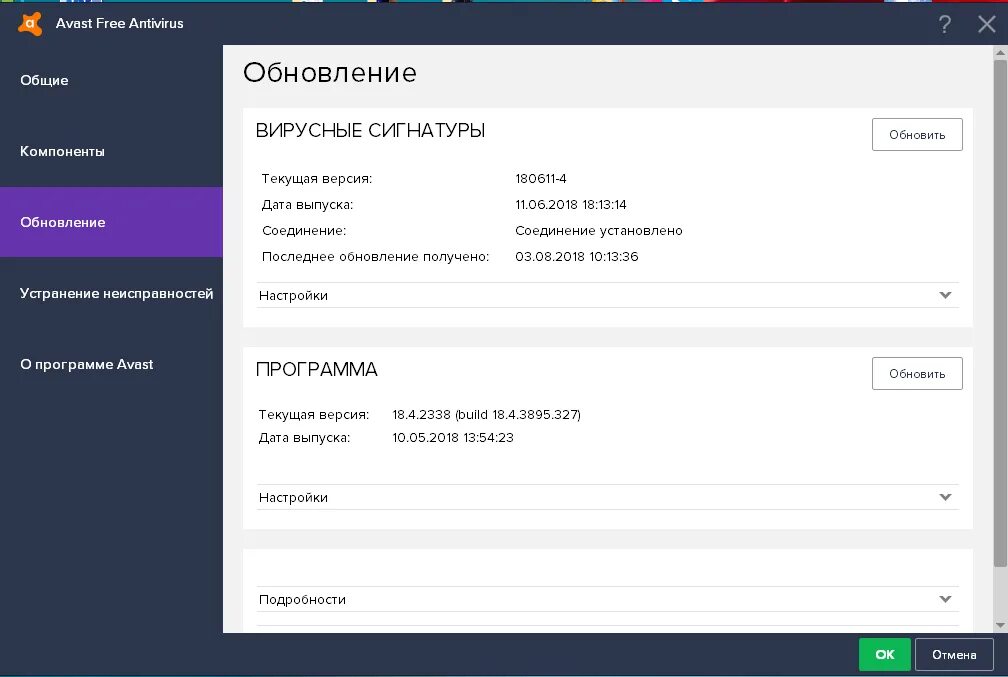Close the Avast settings window

click(x=986, y=24)
